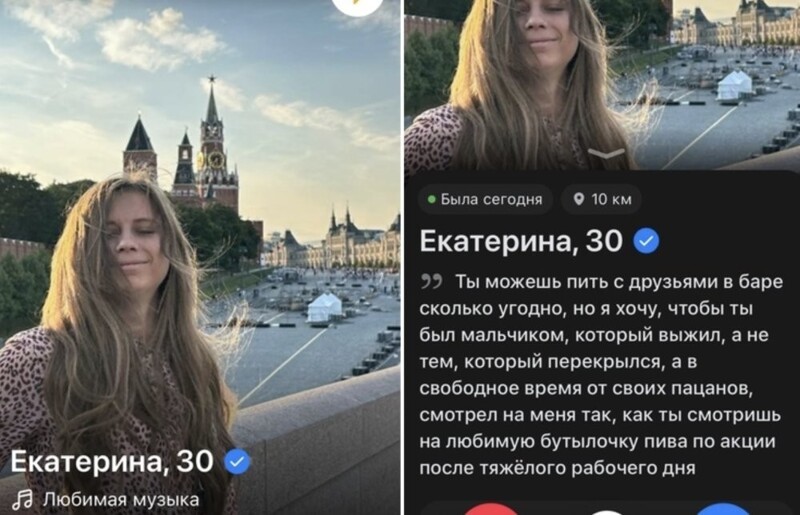Tap the Была сегодня status chip
The image size is (800, 515).
pos(487,199)
